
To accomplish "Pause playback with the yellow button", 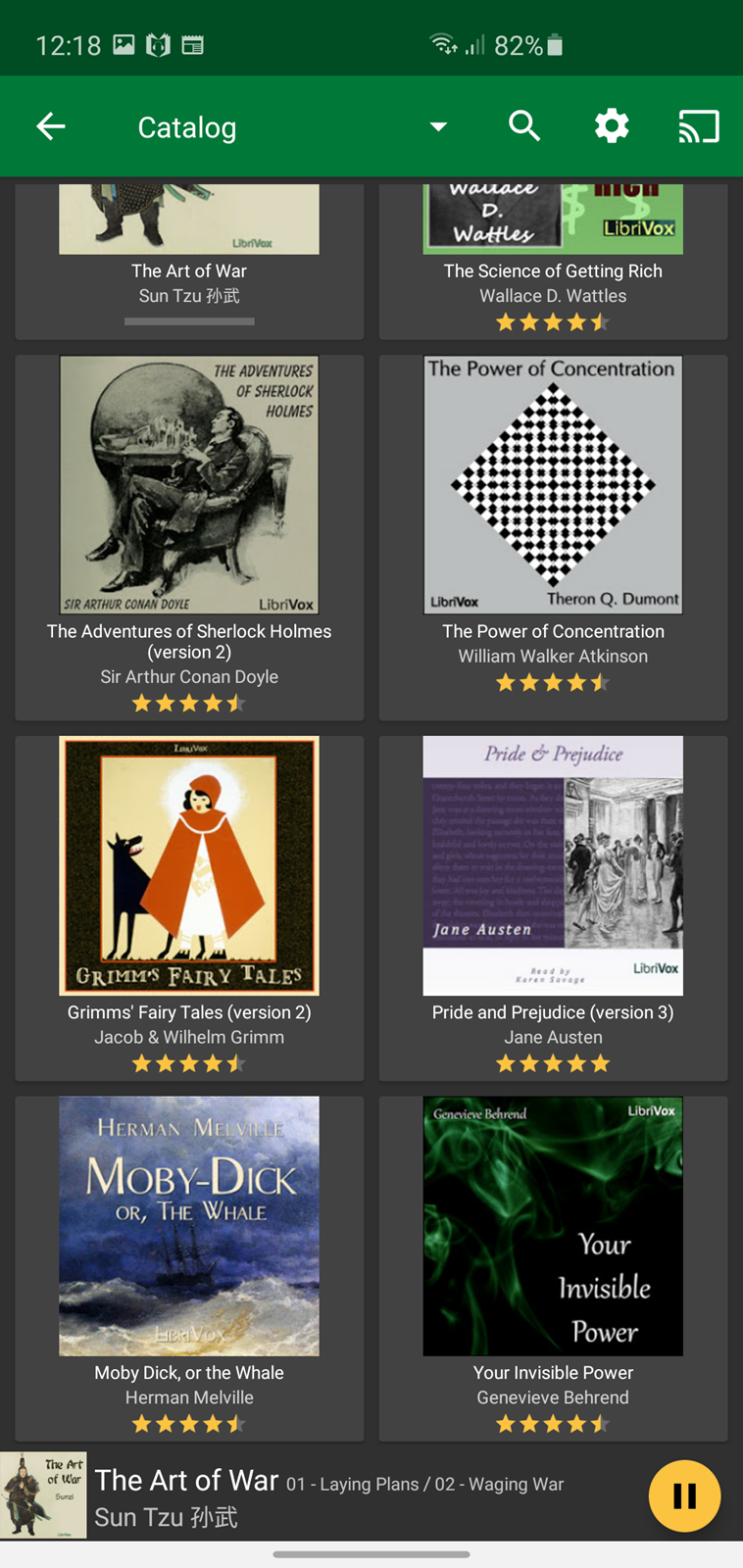I will pos(684,1495).
